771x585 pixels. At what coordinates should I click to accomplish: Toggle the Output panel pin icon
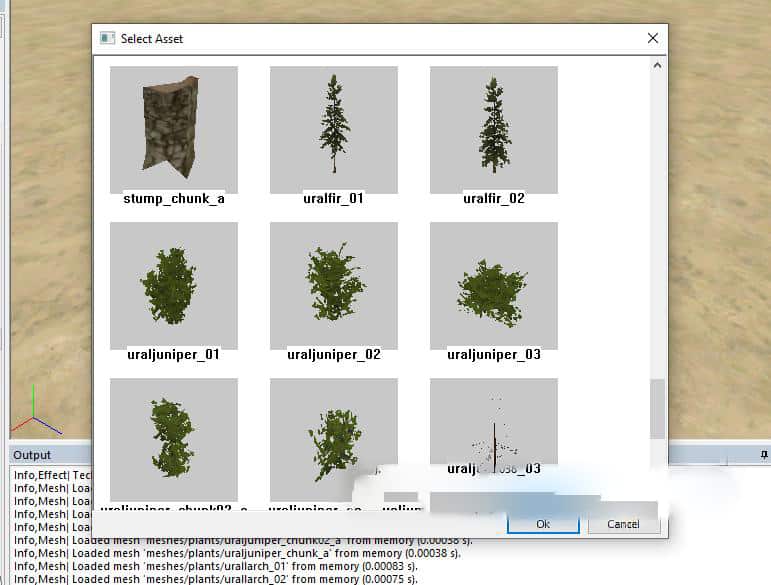(763, 454)
